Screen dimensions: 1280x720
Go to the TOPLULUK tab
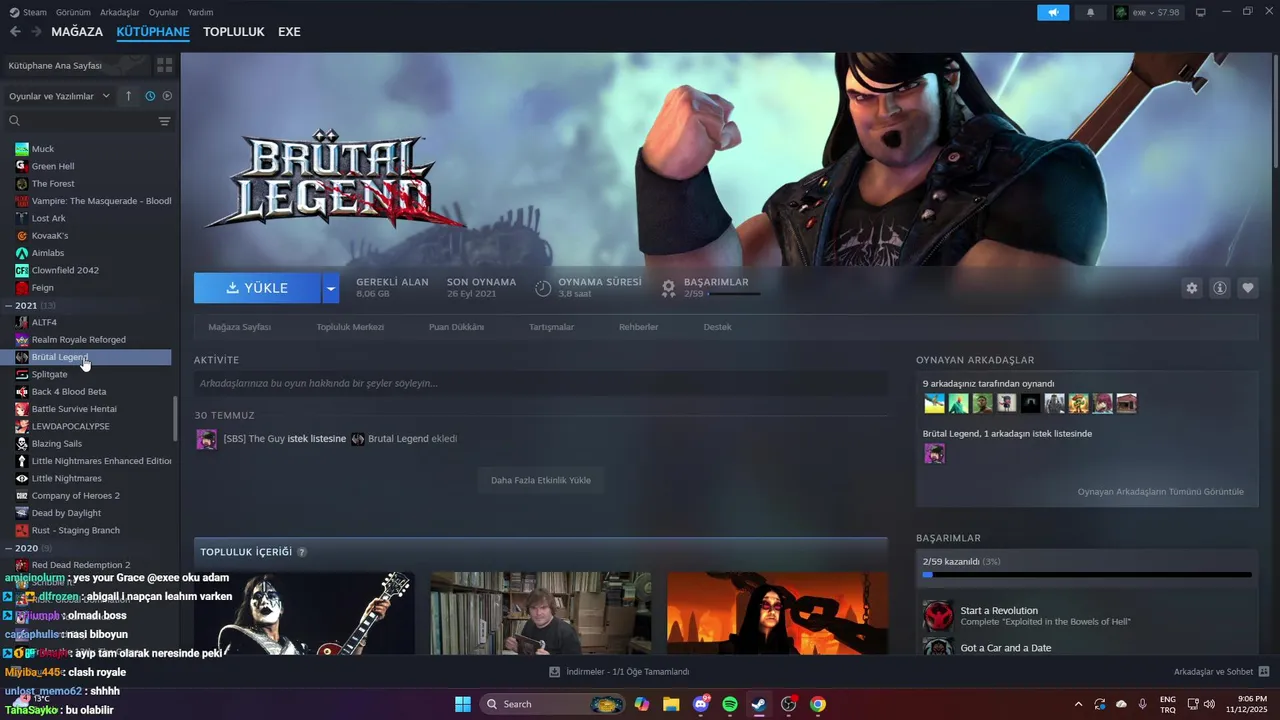click(x=233, y=32)
